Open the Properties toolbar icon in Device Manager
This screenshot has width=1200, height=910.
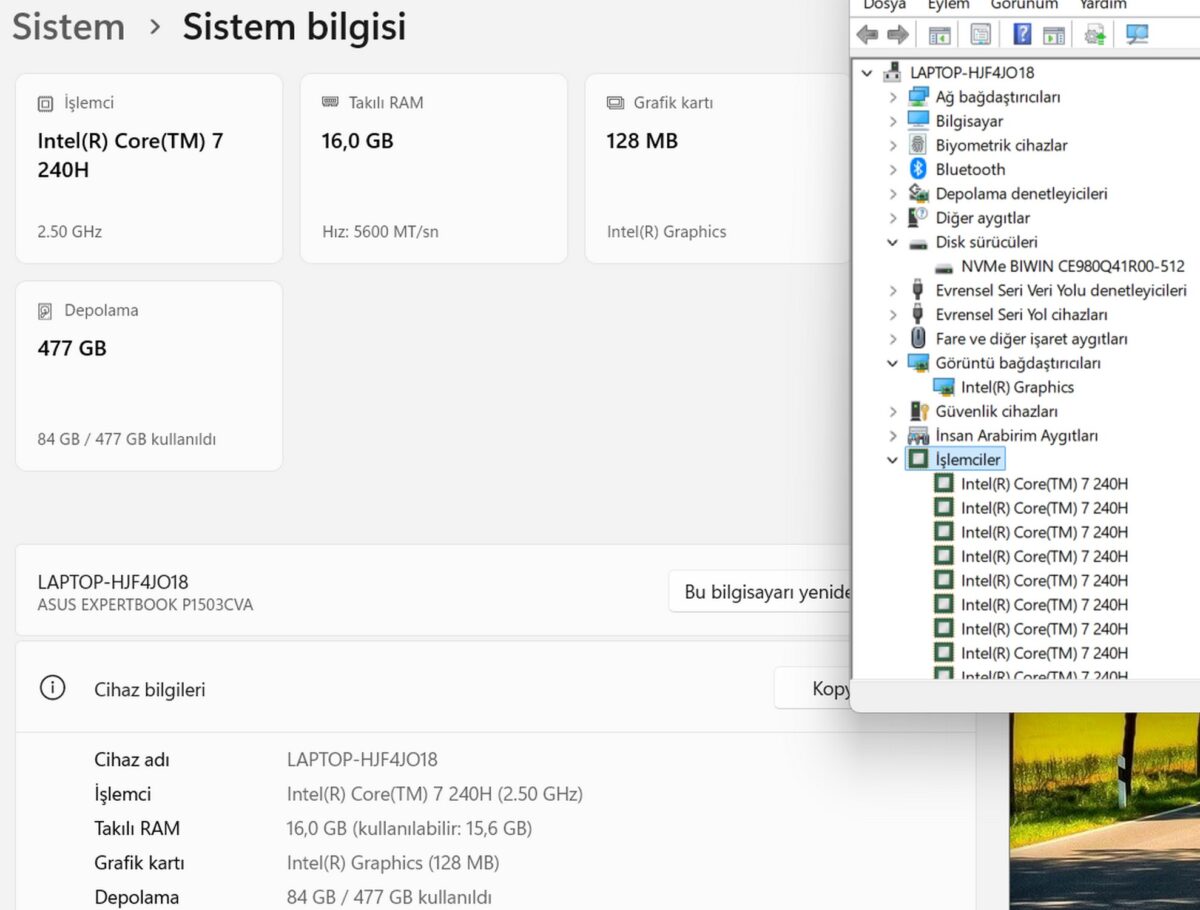[981, 35]
